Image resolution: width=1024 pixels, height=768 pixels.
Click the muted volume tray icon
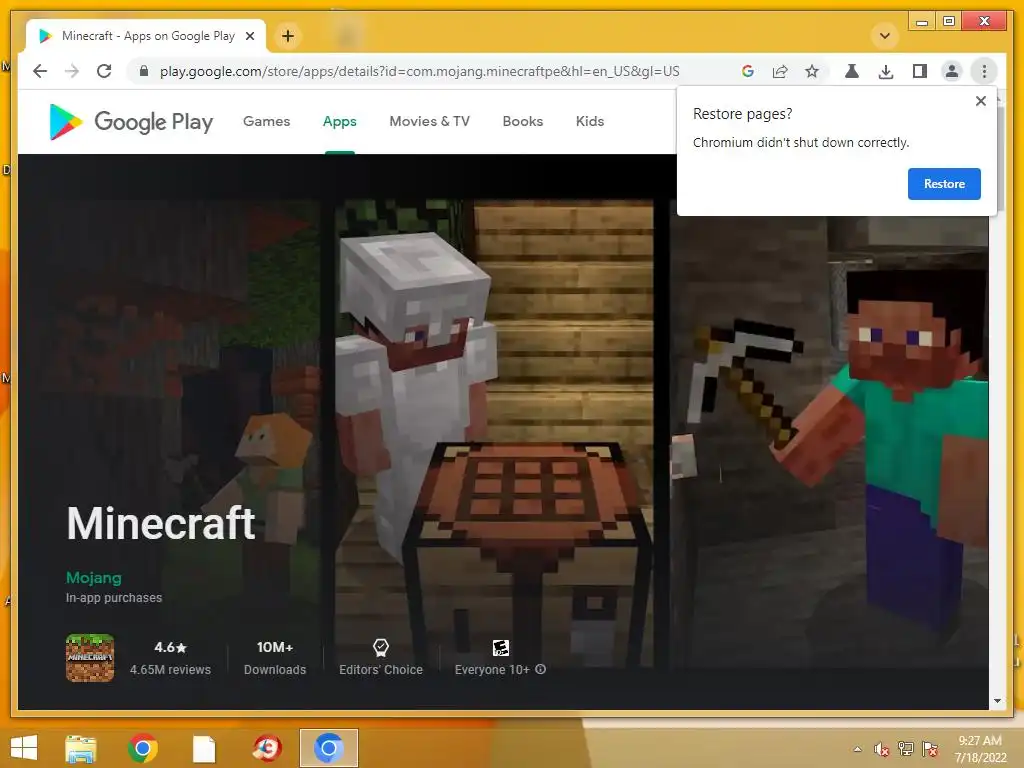[881, 749]
